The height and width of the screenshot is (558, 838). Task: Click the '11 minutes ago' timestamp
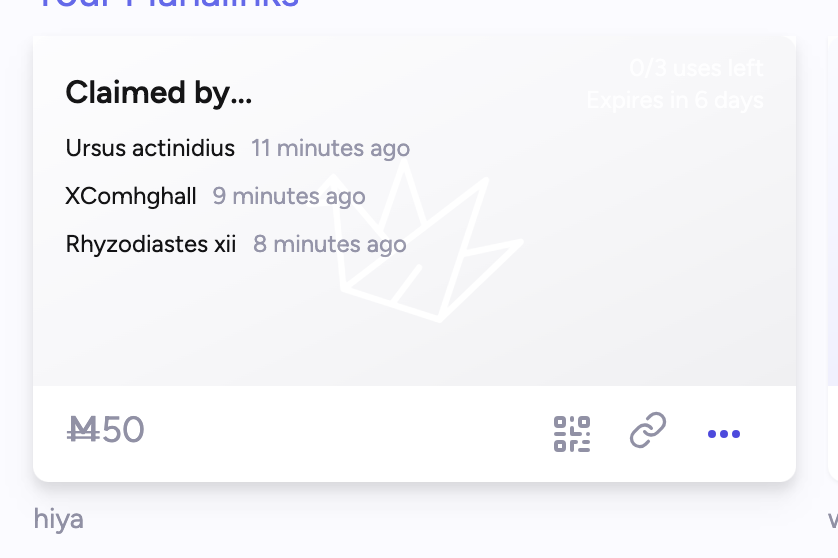[x=330, y=148]
